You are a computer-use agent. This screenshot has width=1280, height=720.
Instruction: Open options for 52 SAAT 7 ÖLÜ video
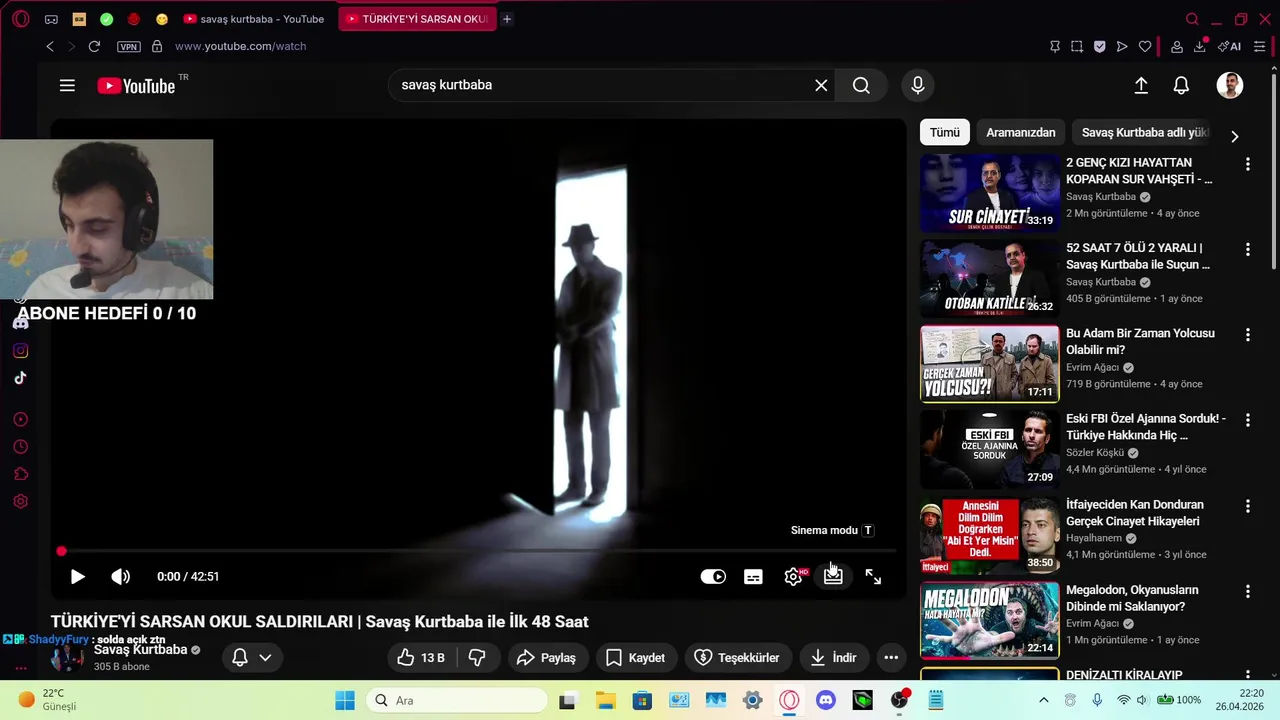pyautogui.click(x=1247, y=249)
